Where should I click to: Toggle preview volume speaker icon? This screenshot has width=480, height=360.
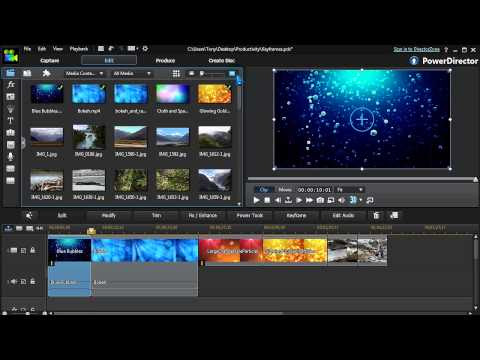(341, 200)
